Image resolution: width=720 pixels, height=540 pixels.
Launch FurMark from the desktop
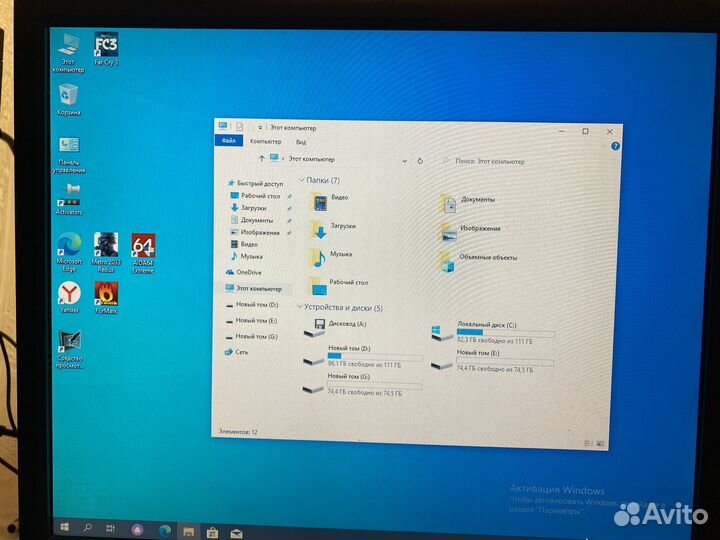coord(106,295)
